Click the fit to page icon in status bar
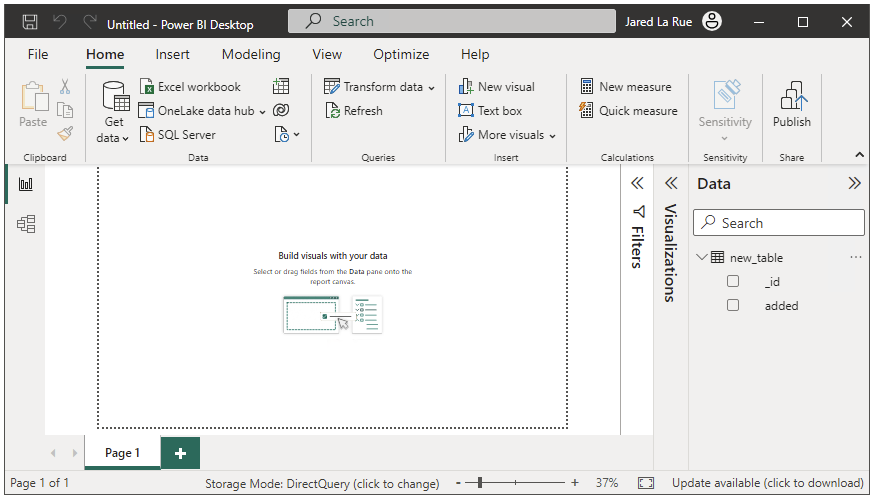Image resolution: width=877 pixels, height=498 pixels. tap(645, 483)
